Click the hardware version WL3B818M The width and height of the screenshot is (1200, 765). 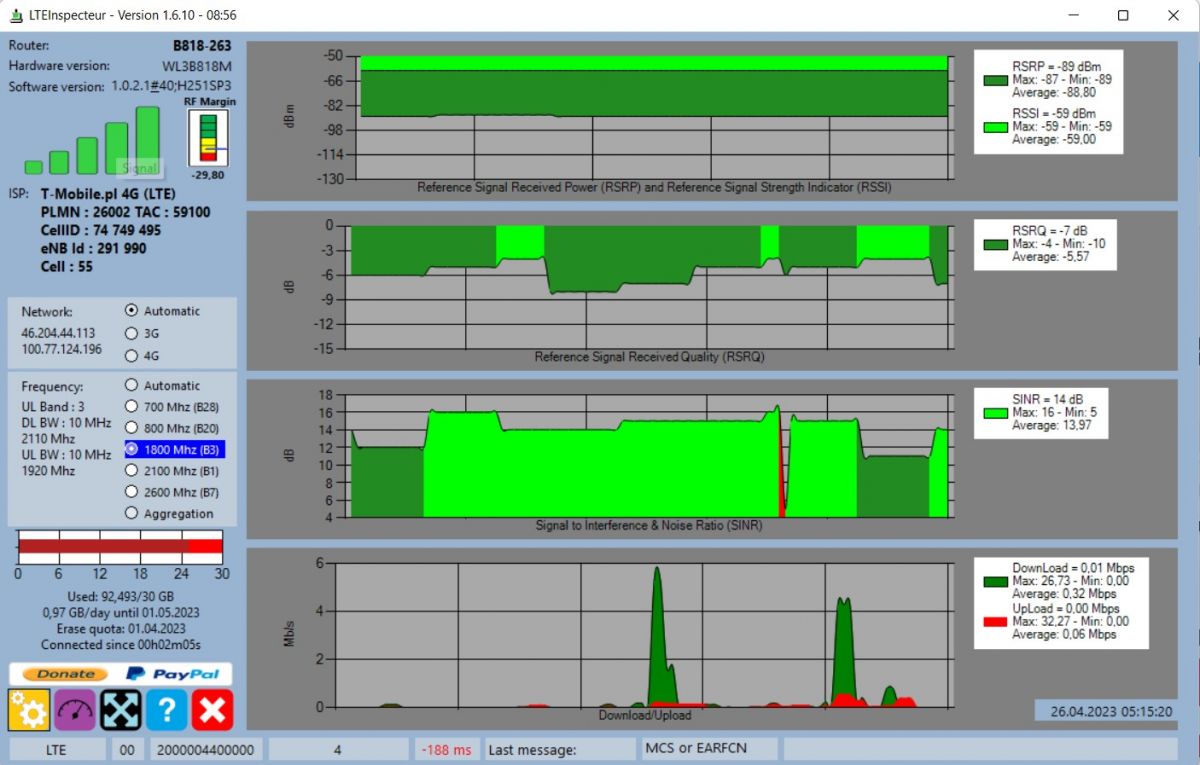[x=198, y=66]
